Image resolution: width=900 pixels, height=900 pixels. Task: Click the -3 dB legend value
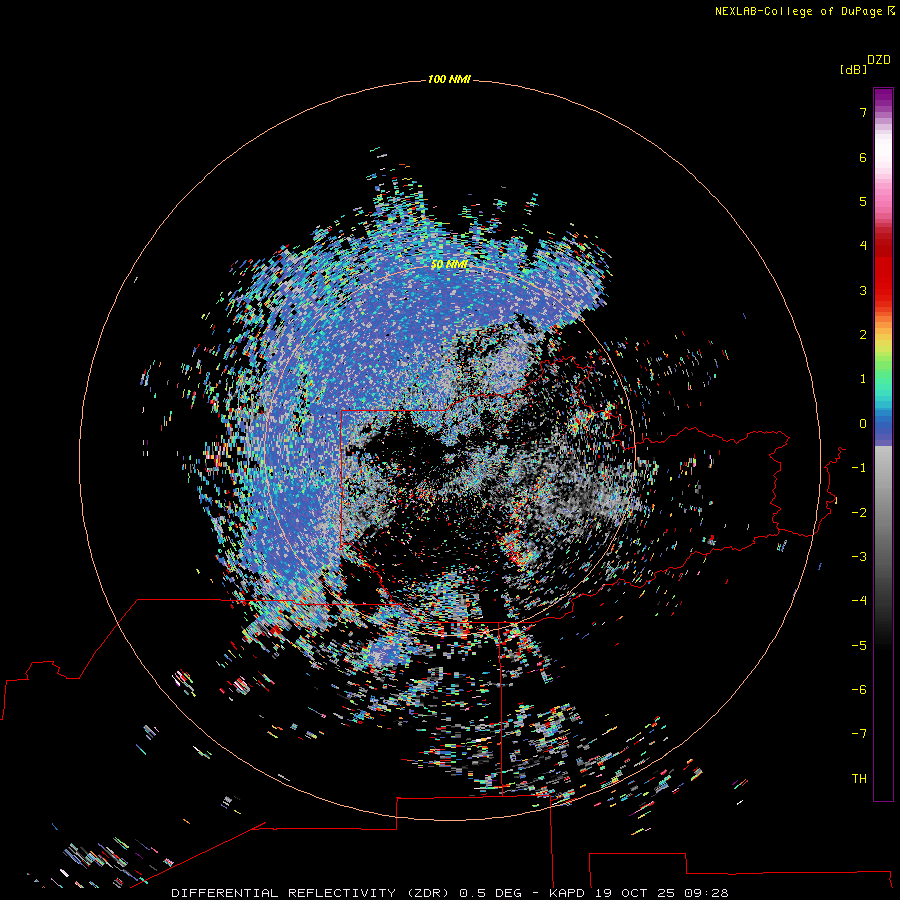tap(859, 557)
